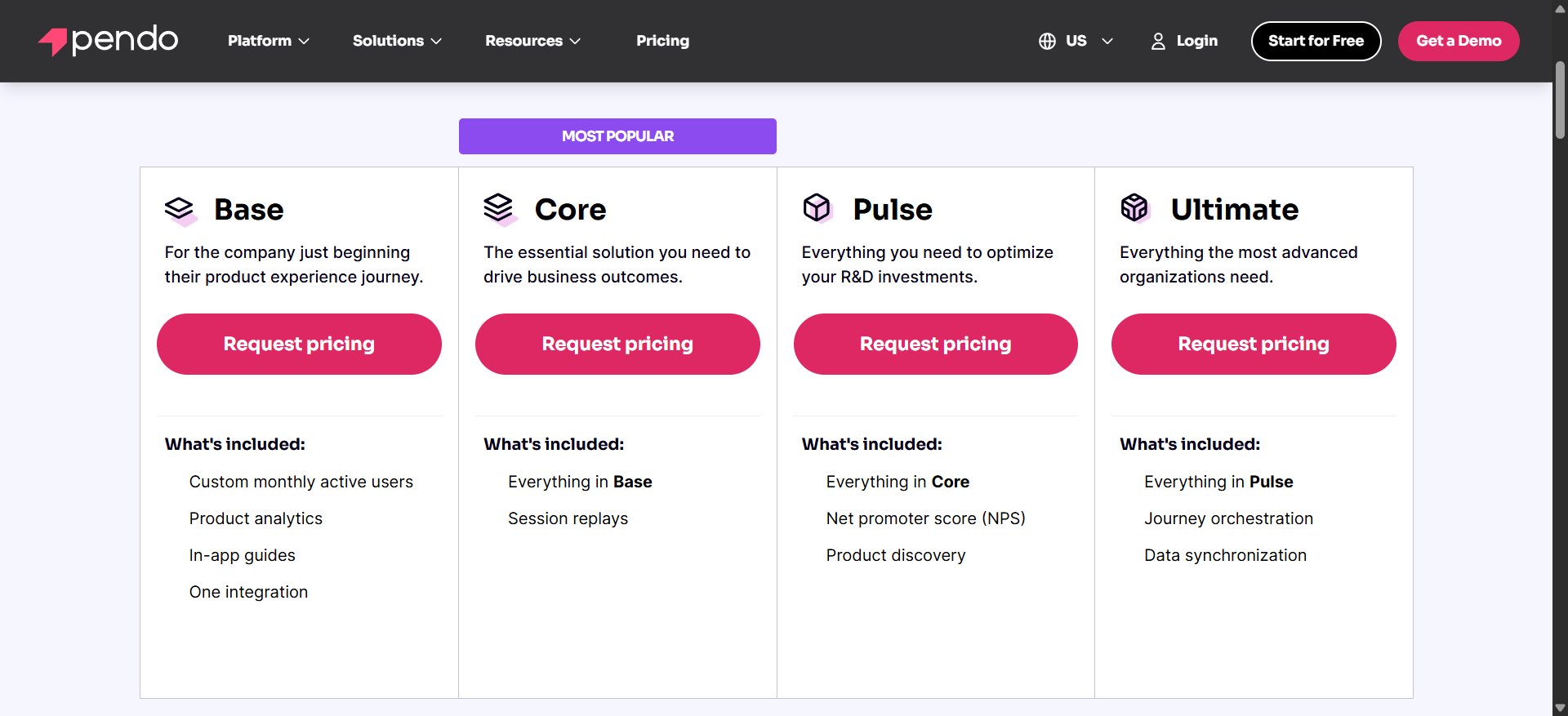Click the Base plan layers icon

[180, 211]
